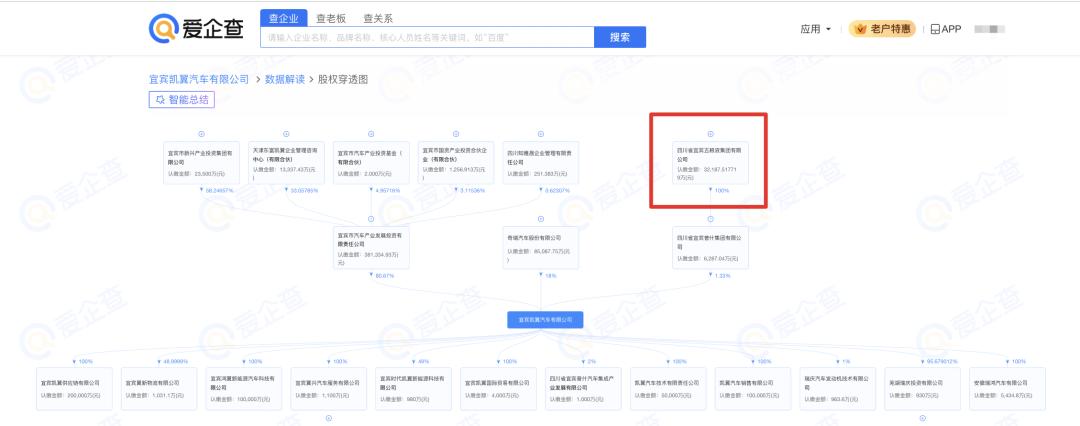The image size is (1080, 426).
Task: Switch to the 查老板 tab
Action: (x=330, y=18)
